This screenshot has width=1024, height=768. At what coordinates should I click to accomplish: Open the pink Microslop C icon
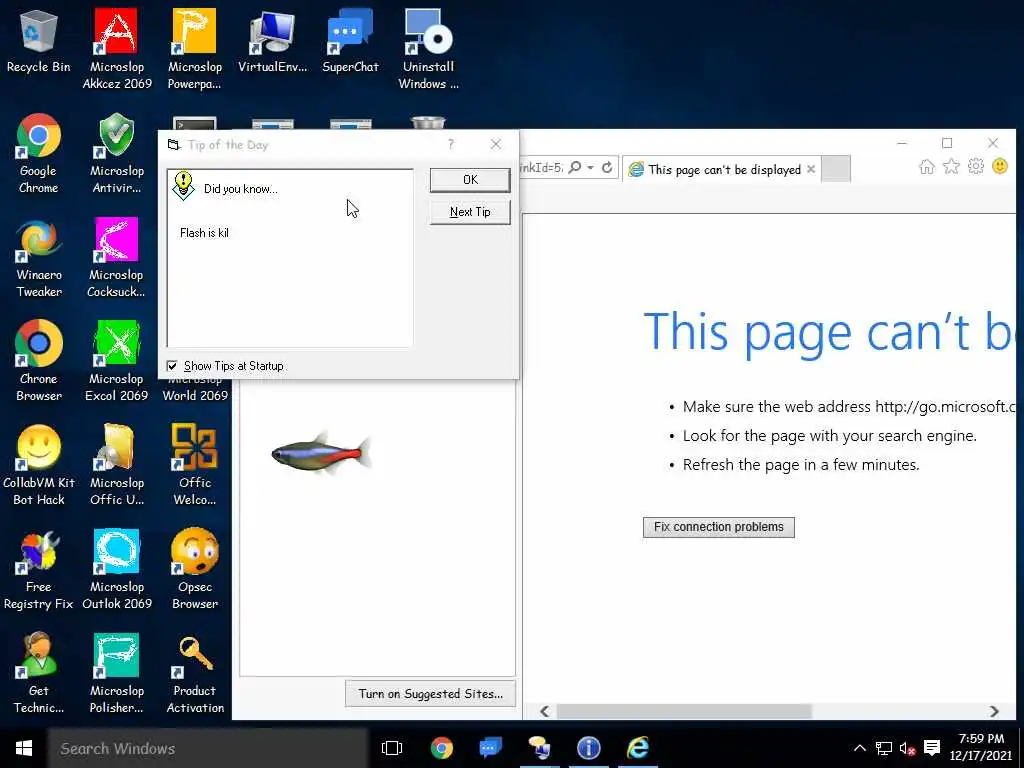point(116,257)
